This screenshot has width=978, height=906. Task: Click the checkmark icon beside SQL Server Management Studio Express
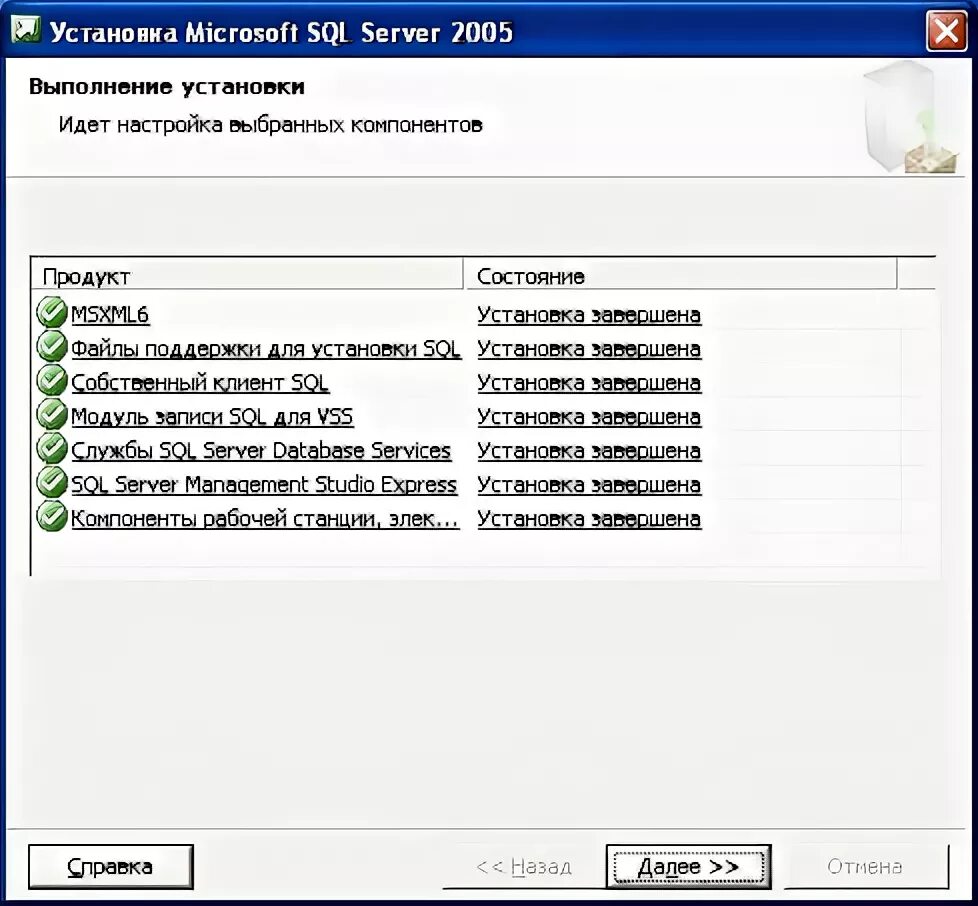[52, 482]
